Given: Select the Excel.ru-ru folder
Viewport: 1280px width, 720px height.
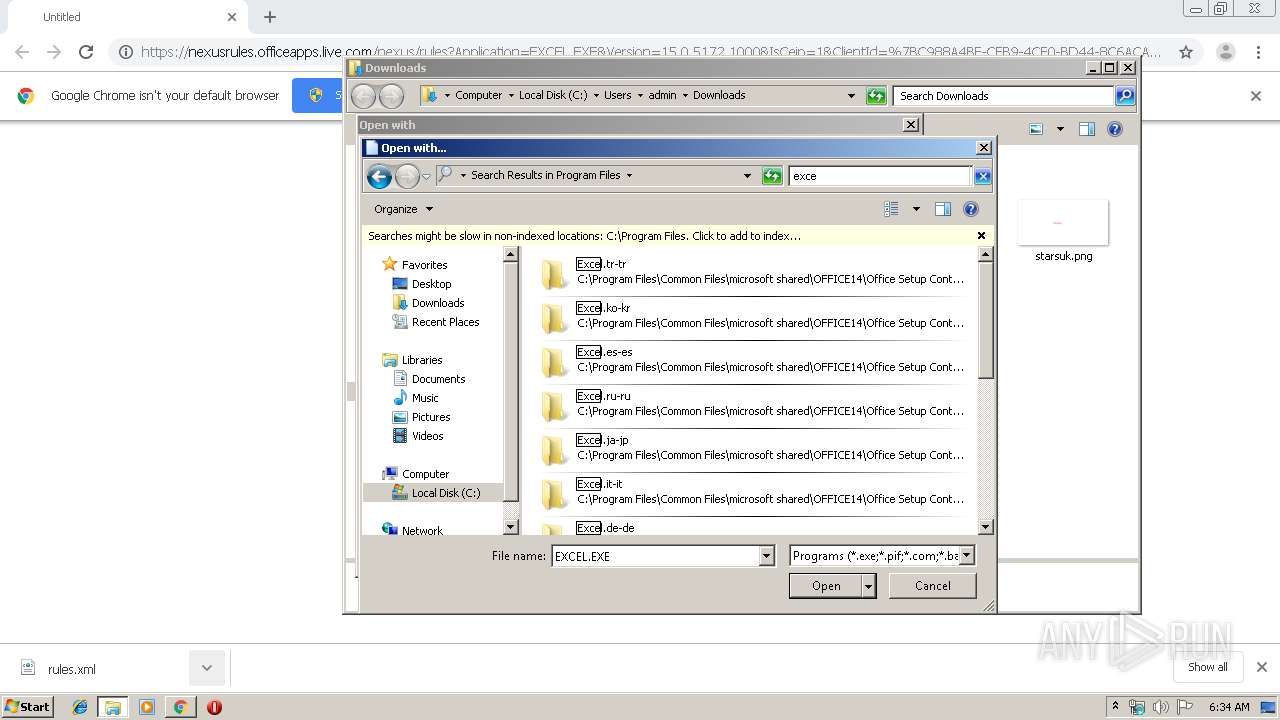Looking at the screenshot, I should [x=755, y=404].
